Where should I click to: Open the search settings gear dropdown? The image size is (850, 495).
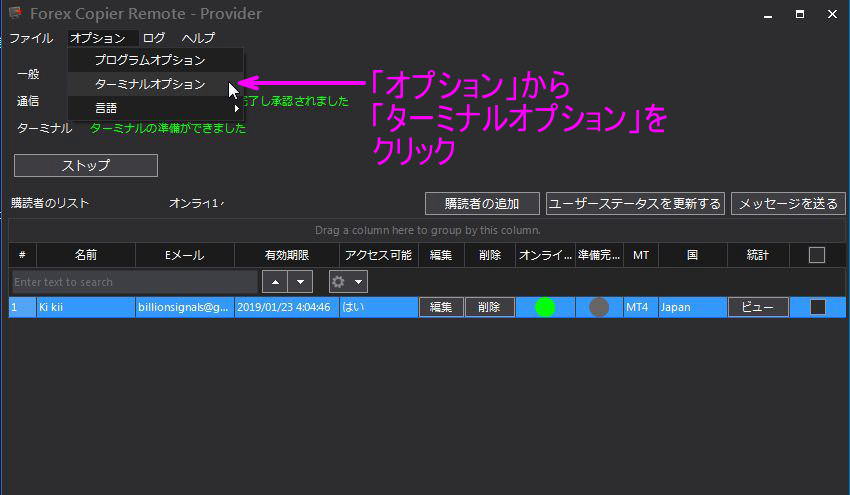click(x=348, y=282)
